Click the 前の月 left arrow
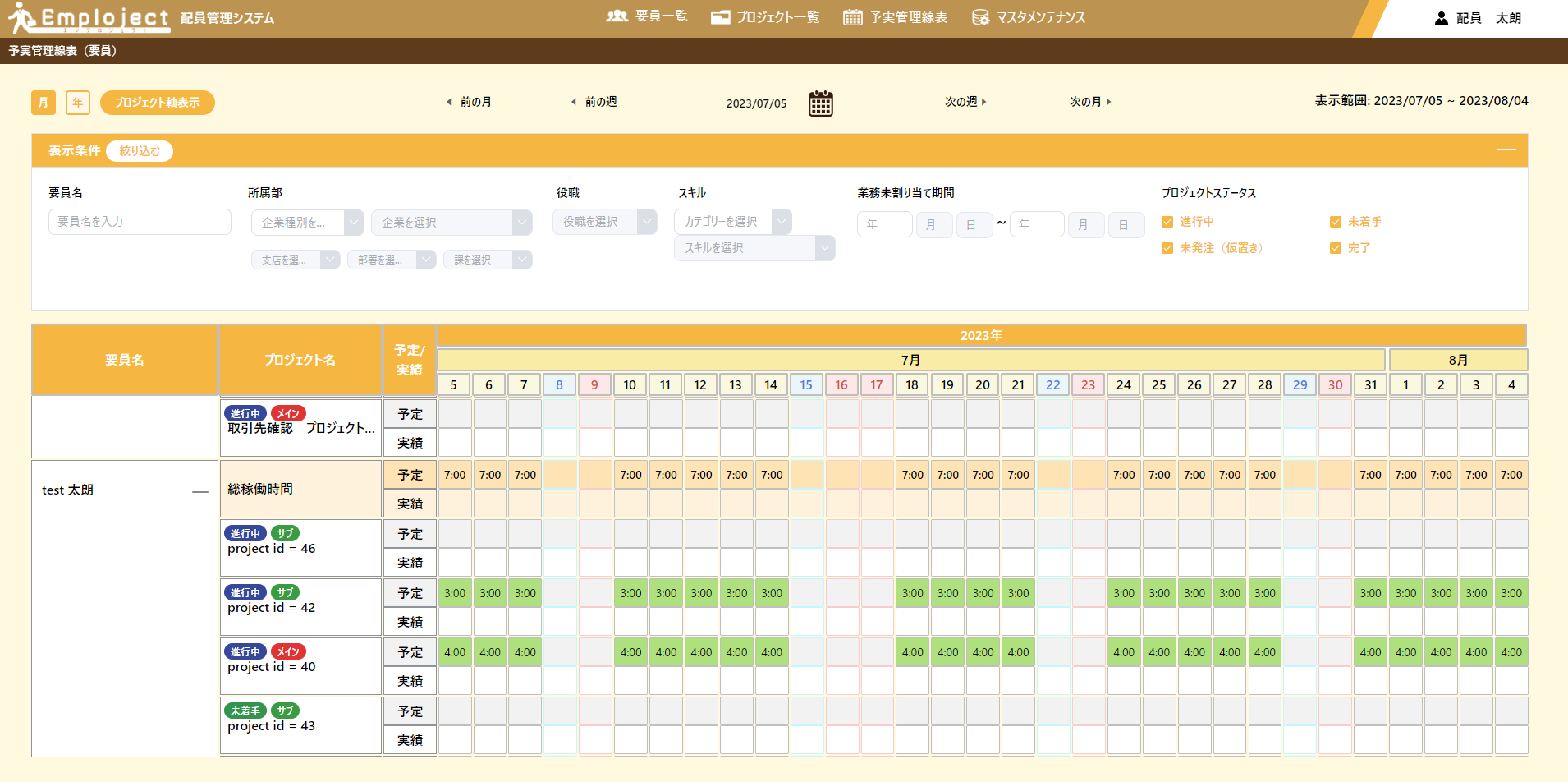This screenshot has height=782, width=1568. point(449,102)
